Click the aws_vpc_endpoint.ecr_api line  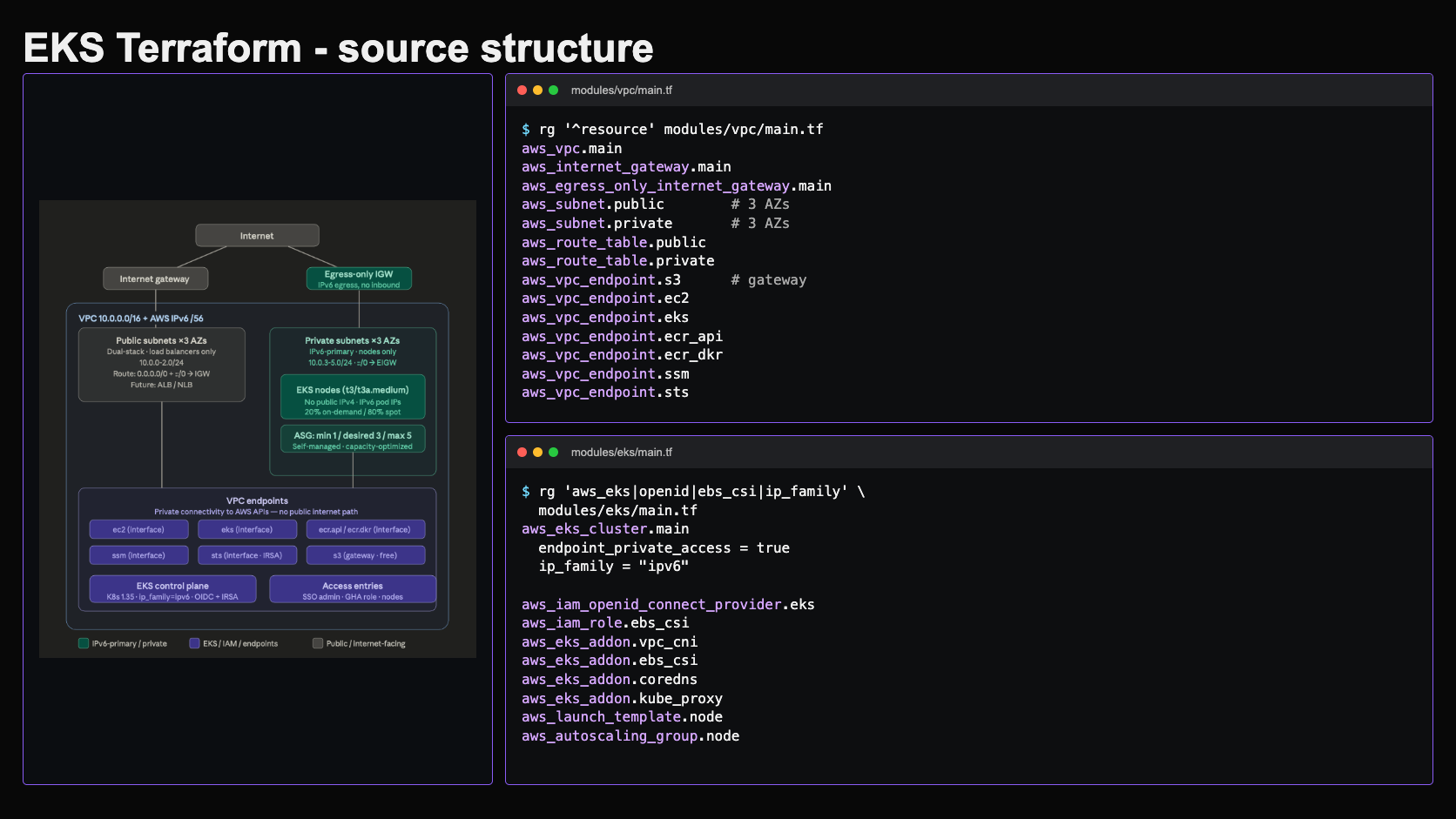[623, 336]
